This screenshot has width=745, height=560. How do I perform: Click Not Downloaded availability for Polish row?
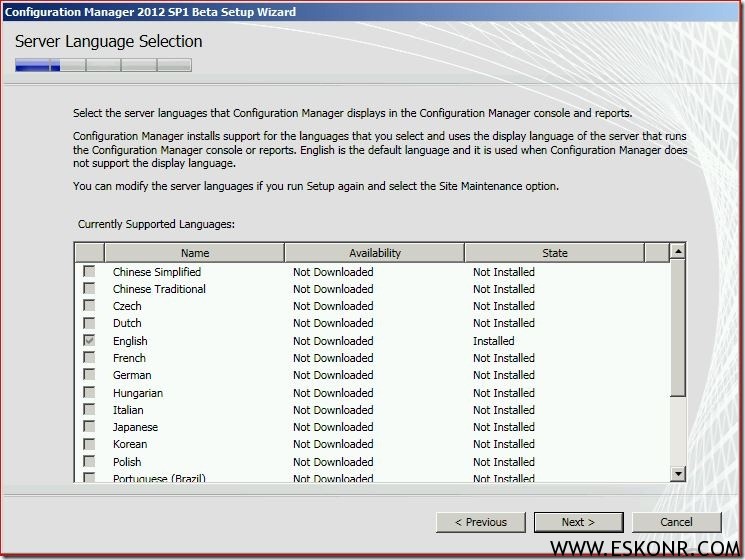[333, 462]
